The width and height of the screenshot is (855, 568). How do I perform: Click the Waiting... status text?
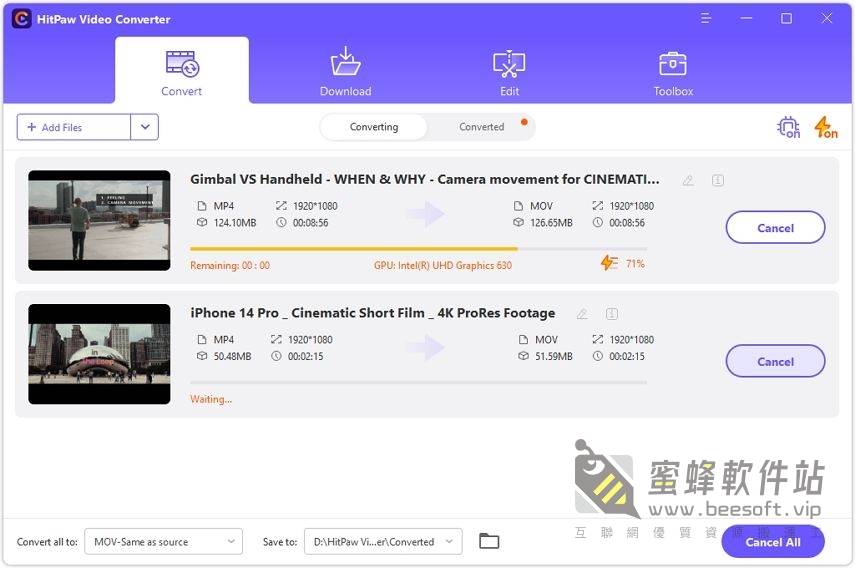point(211,399)
